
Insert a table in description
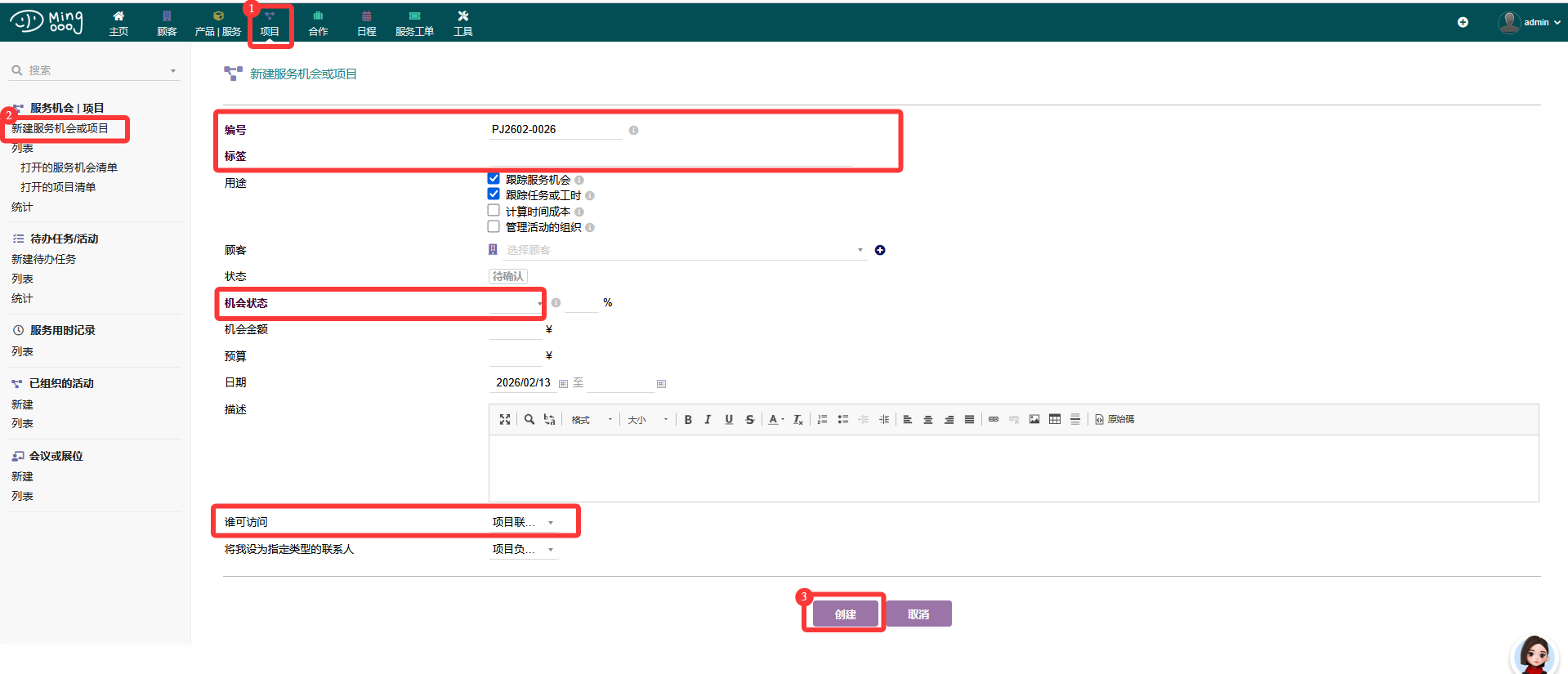(1055, 420)
